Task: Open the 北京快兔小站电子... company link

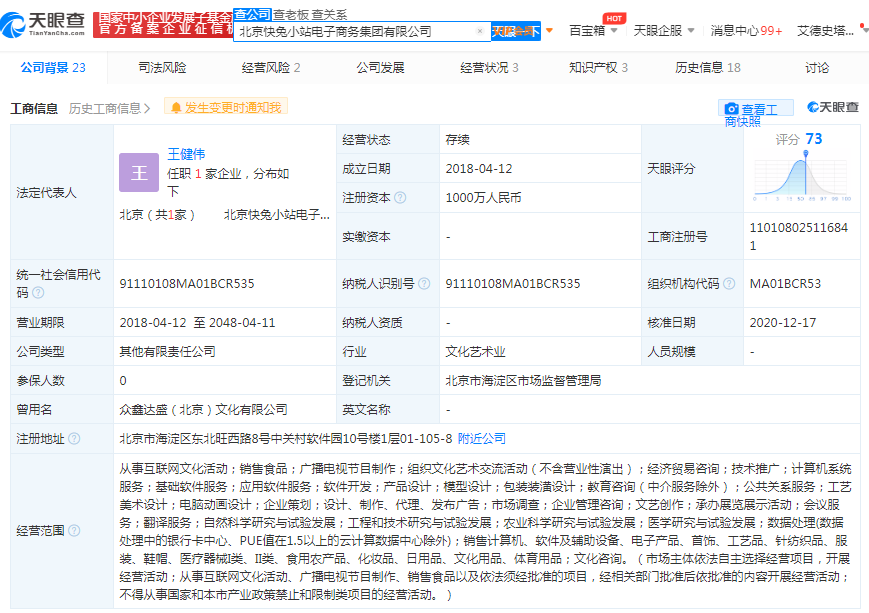Action: tap(277, 214)
